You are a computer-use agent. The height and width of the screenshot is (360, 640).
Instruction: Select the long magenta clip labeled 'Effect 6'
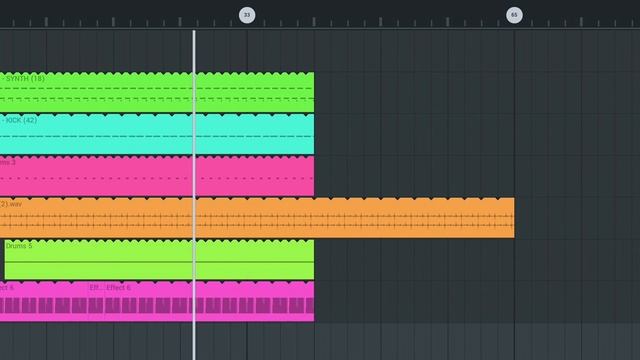click(209, 301)
